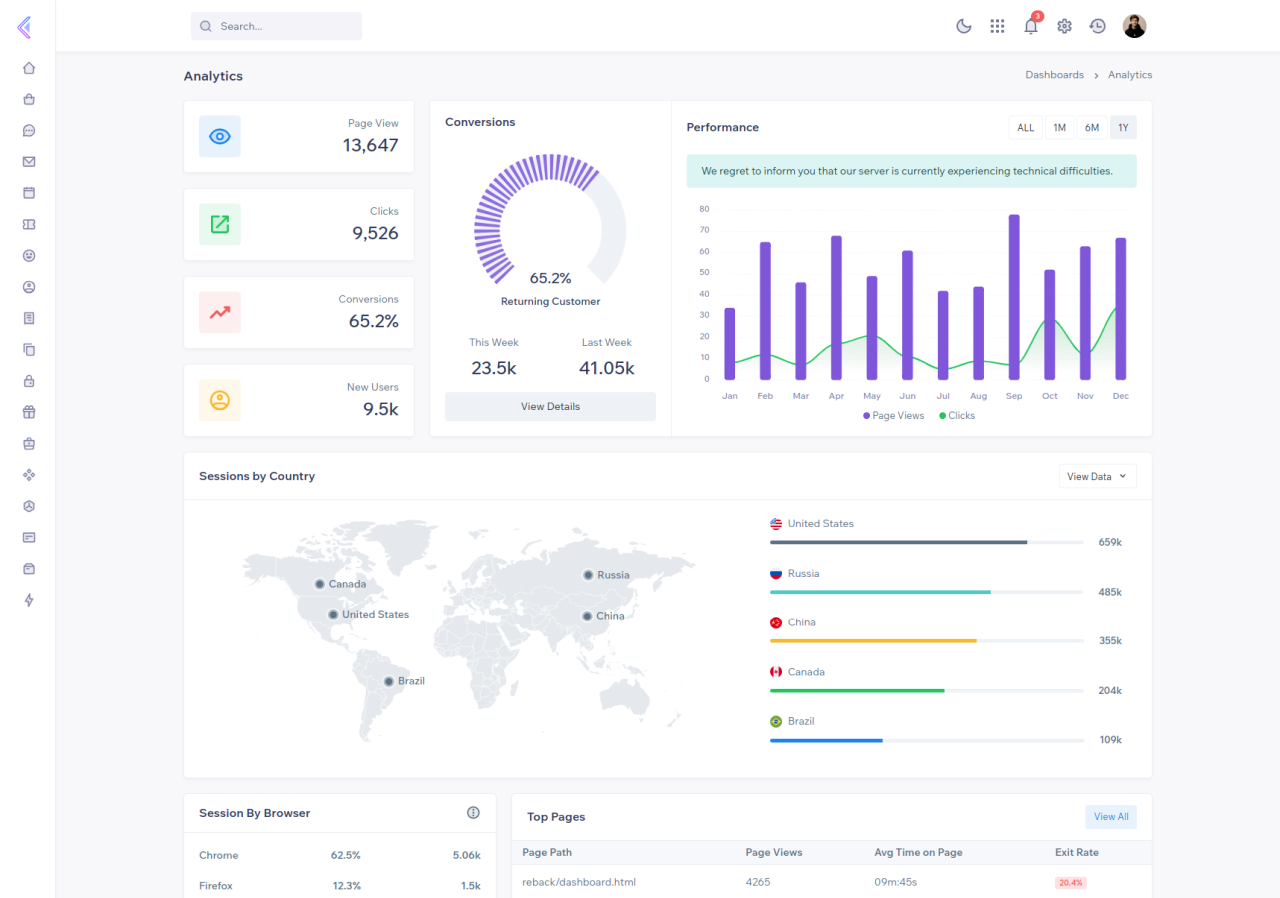Open the padlock sidebar icon
Screen dimensions: 1280x898
[29, 381]
